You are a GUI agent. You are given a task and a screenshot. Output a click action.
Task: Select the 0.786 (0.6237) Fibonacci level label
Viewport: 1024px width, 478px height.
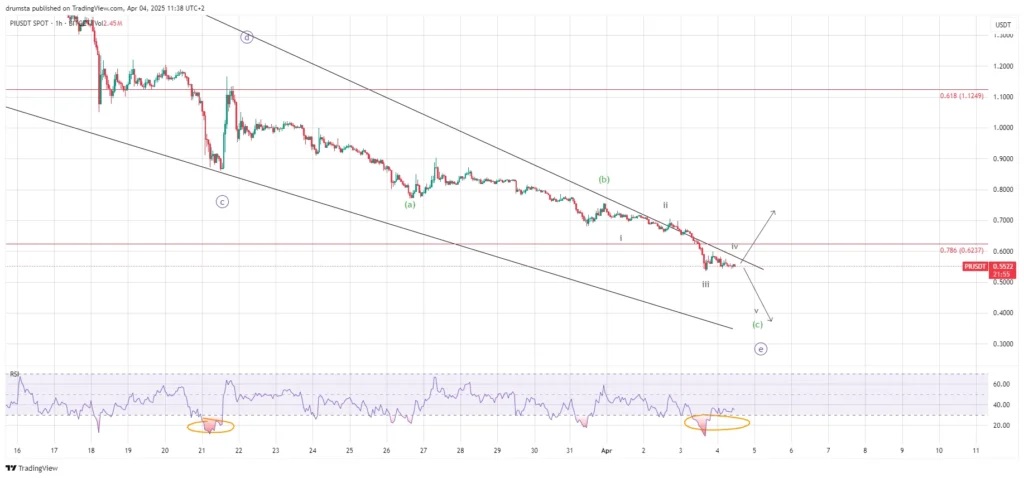pos(961,250)
